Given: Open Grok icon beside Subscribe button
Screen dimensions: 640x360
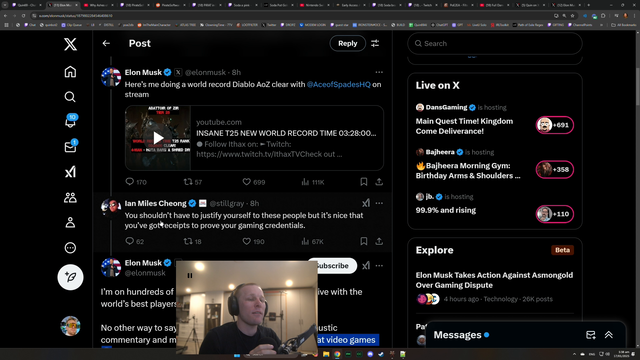Looking at the screenshot, I should click(x=366, y=266).
